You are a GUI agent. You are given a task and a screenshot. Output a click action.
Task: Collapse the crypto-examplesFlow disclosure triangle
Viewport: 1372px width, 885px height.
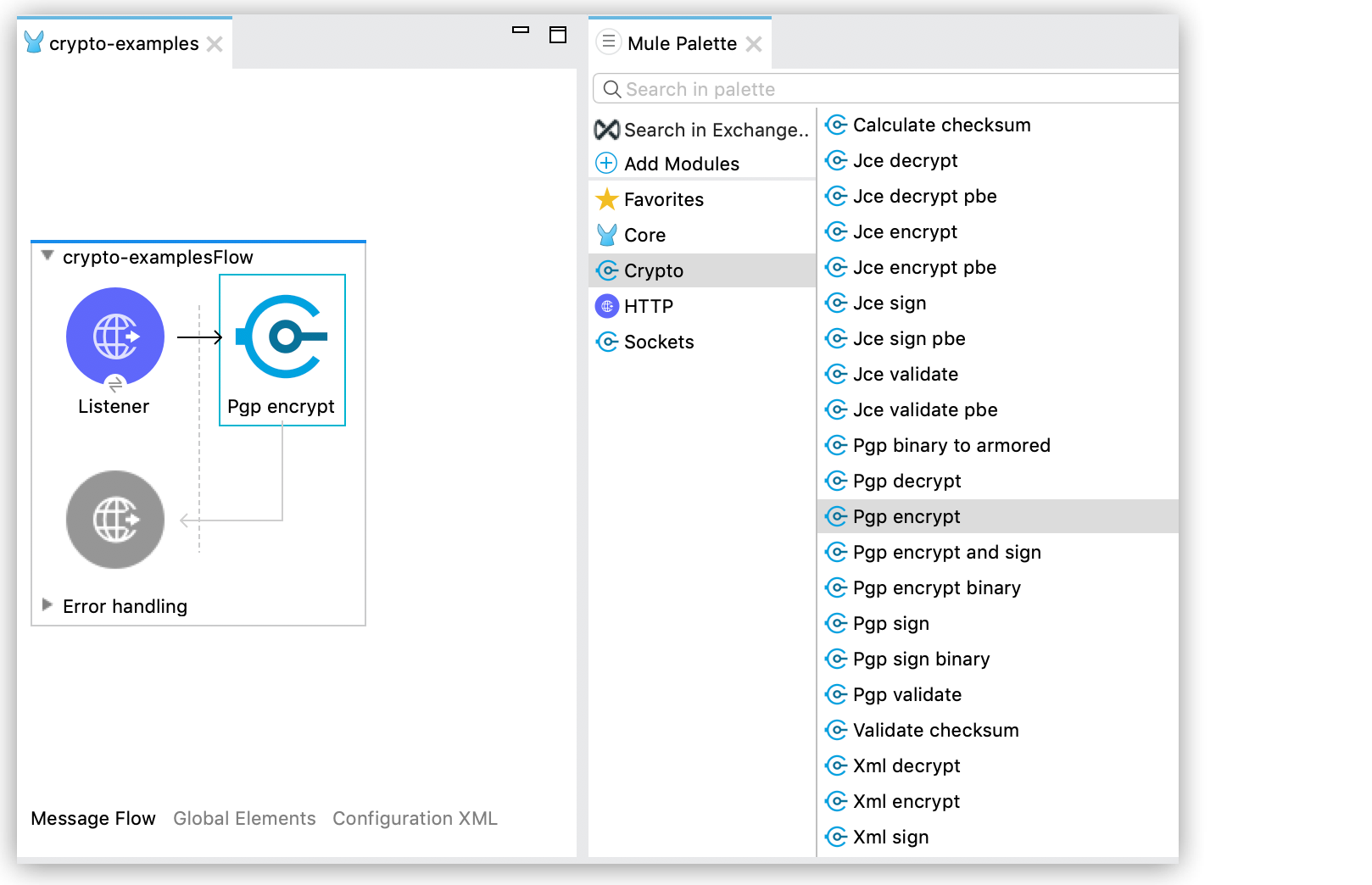point(48,256)
